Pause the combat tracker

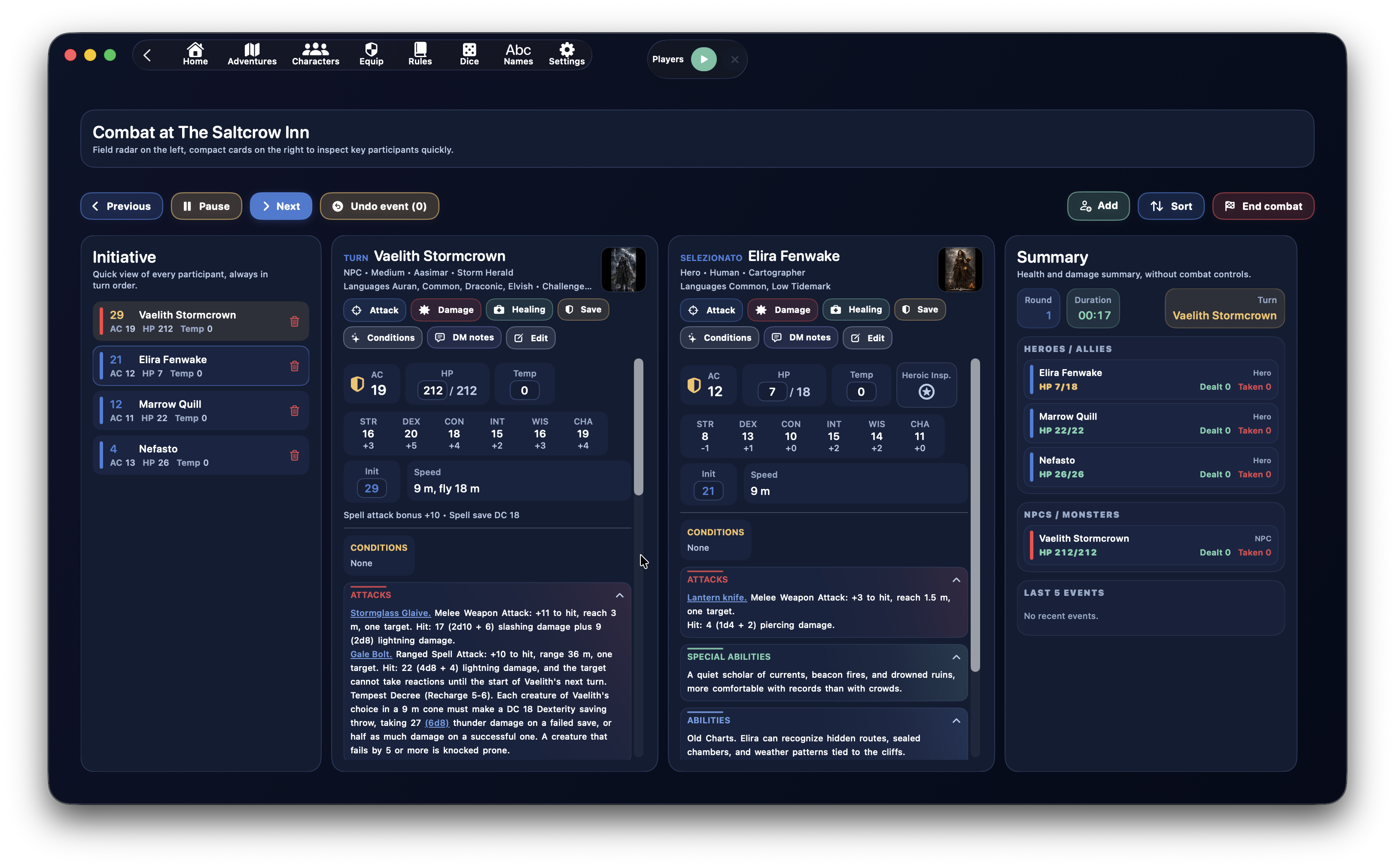206,206
